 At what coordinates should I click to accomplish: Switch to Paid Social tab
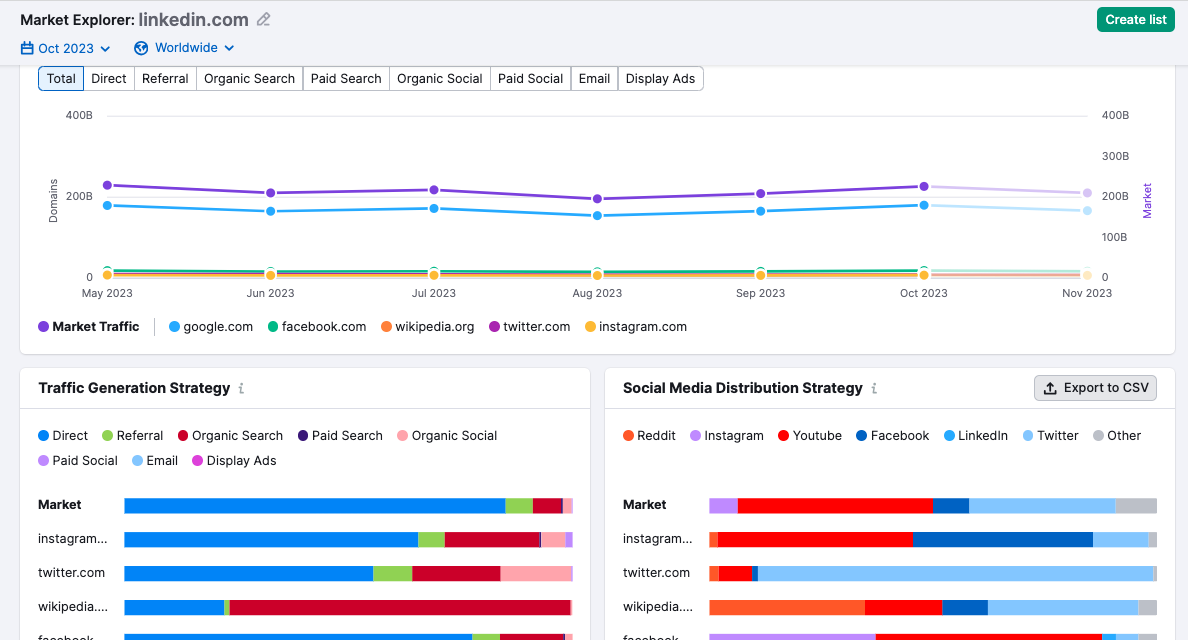coord(530,79)
